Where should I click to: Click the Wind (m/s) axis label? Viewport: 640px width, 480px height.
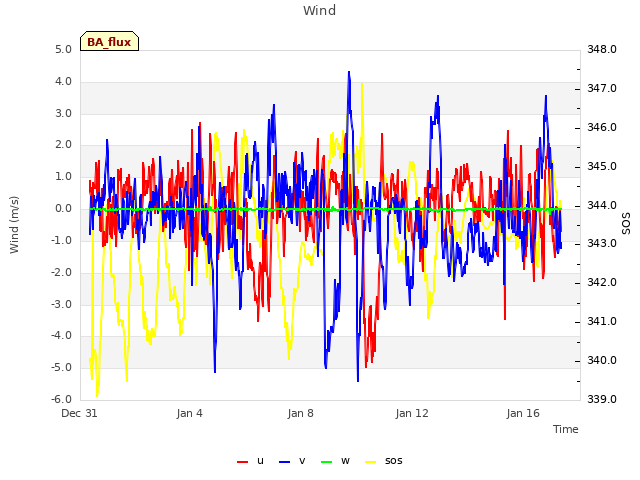(x=14, y=225)
